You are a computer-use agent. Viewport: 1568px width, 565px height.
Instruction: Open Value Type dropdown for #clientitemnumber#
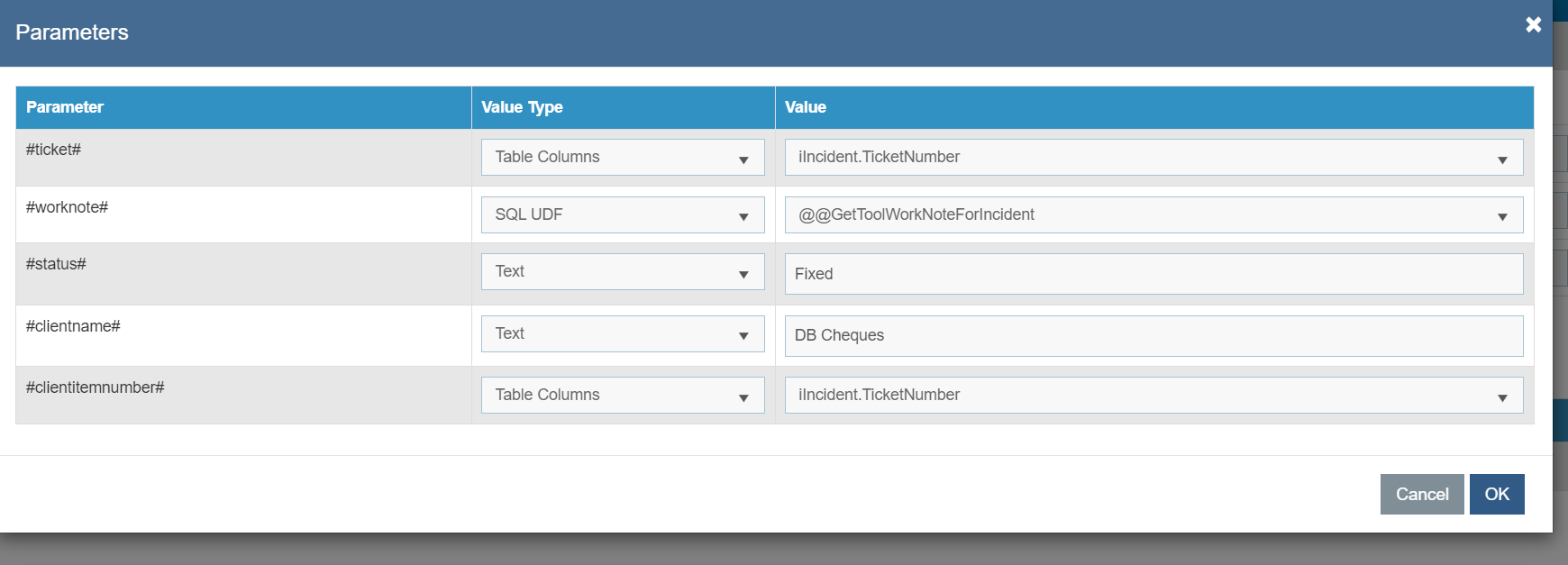[623, 396]
